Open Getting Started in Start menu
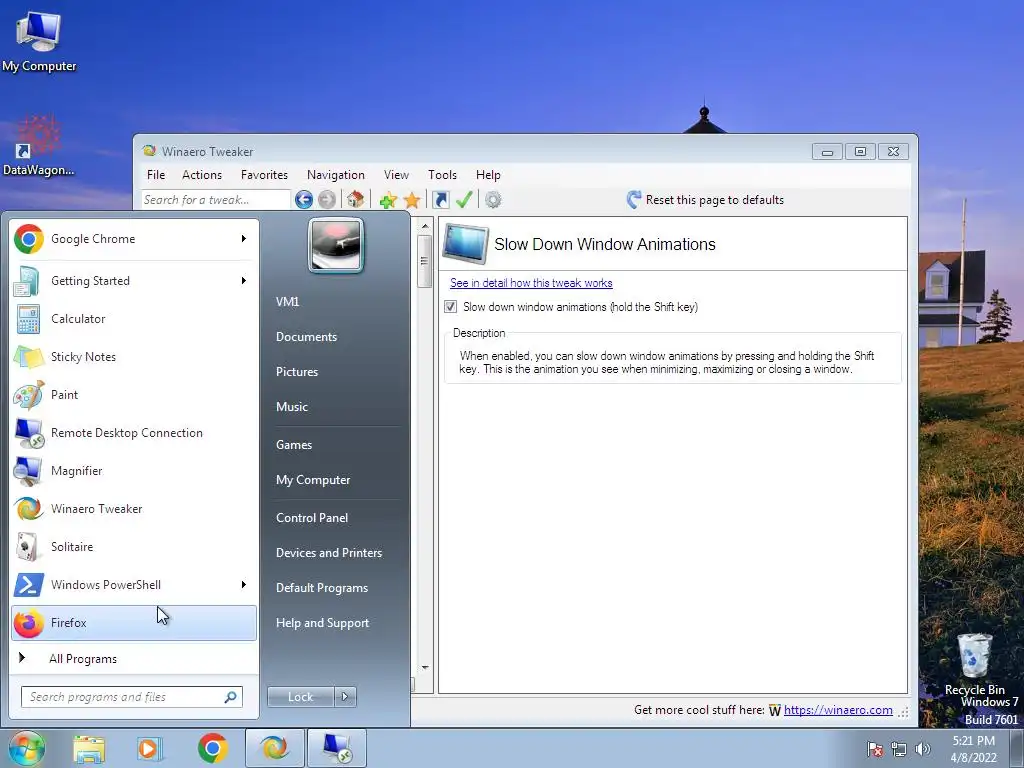The width and height of the screenshot is (1024, 768). click(134, 281)
